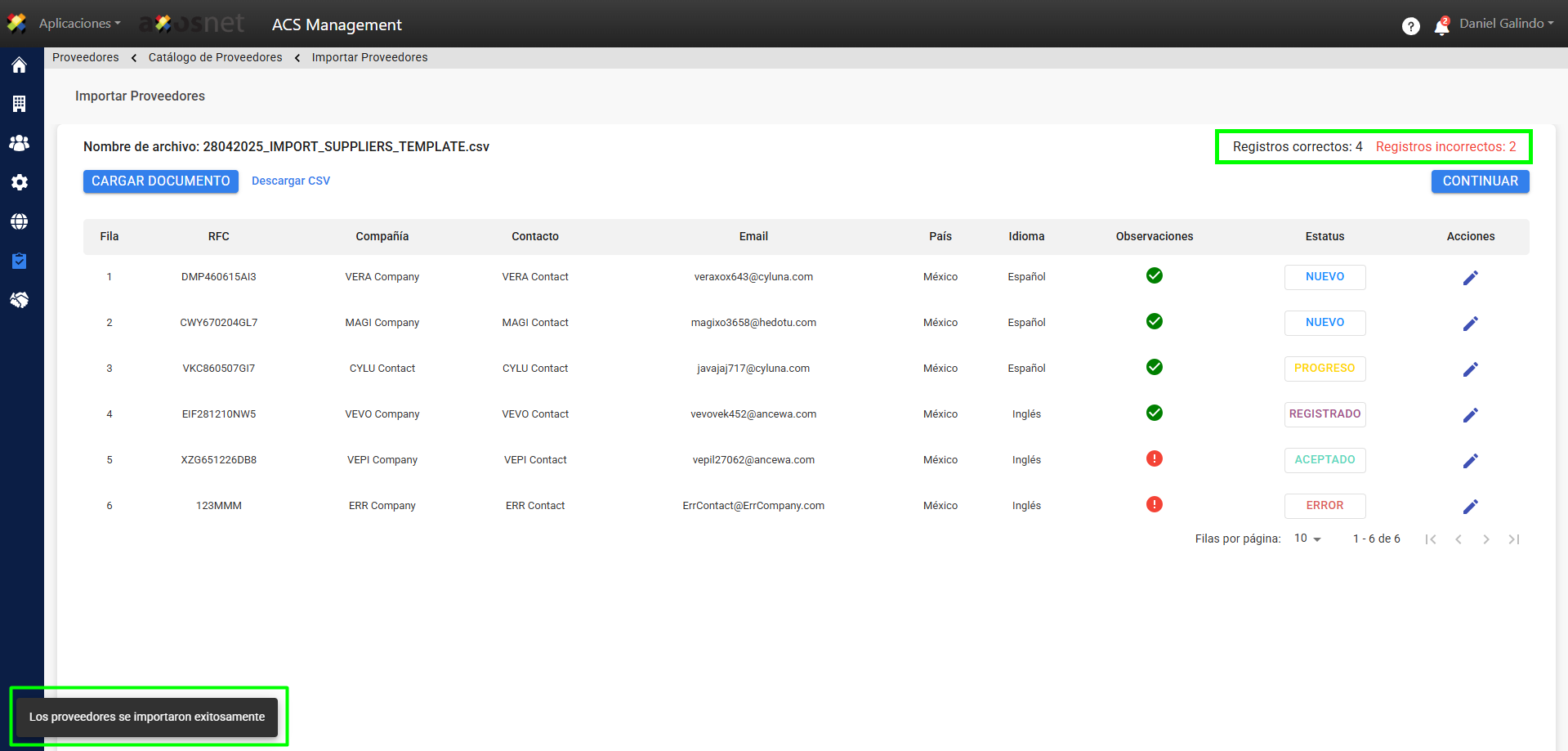Edit row 2 MAGI Company with pencil

pyautogui.click(x=1470, y=324)
